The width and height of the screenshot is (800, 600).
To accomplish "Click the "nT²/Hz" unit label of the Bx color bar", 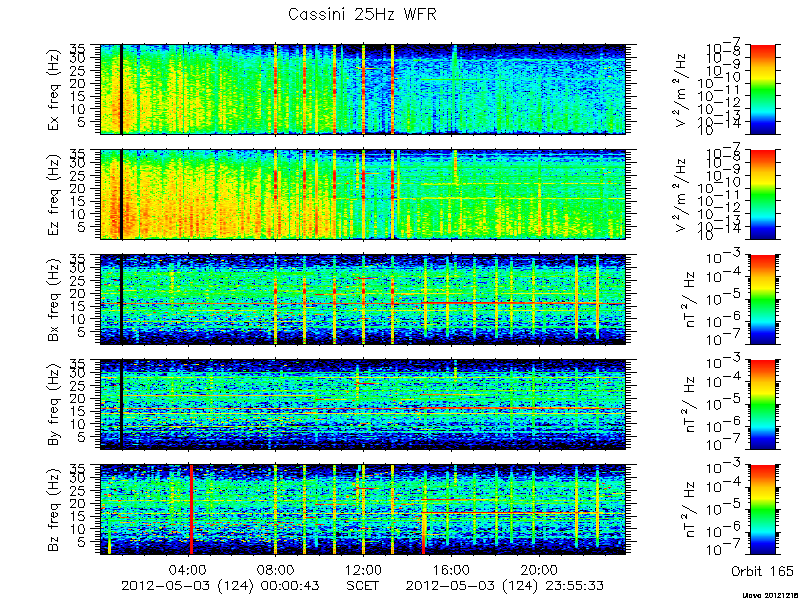I will point(691,299).
